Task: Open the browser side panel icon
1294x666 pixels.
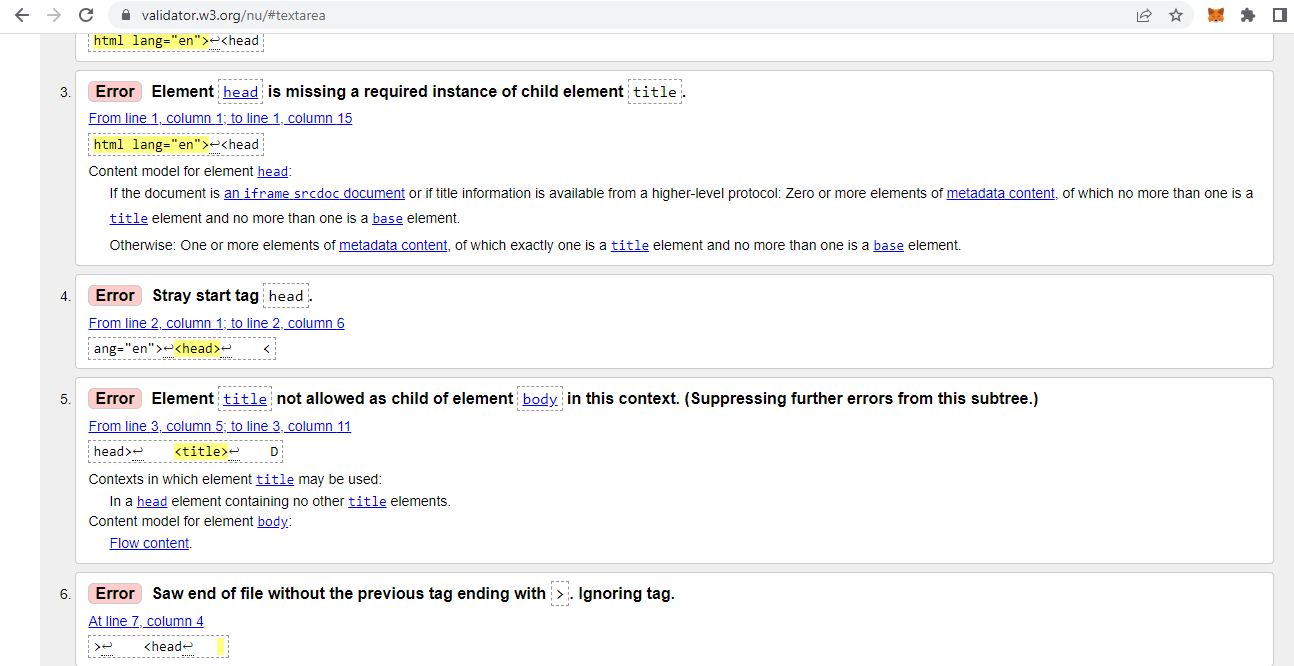Action: tap(1279, 16)
